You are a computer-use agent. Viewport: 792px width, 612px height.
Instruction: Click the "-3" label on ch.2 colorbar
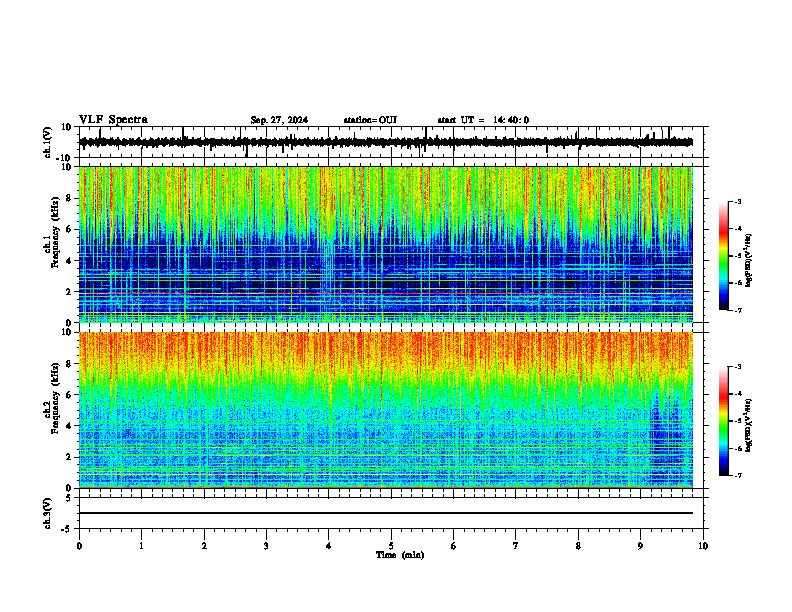[738, 367]
